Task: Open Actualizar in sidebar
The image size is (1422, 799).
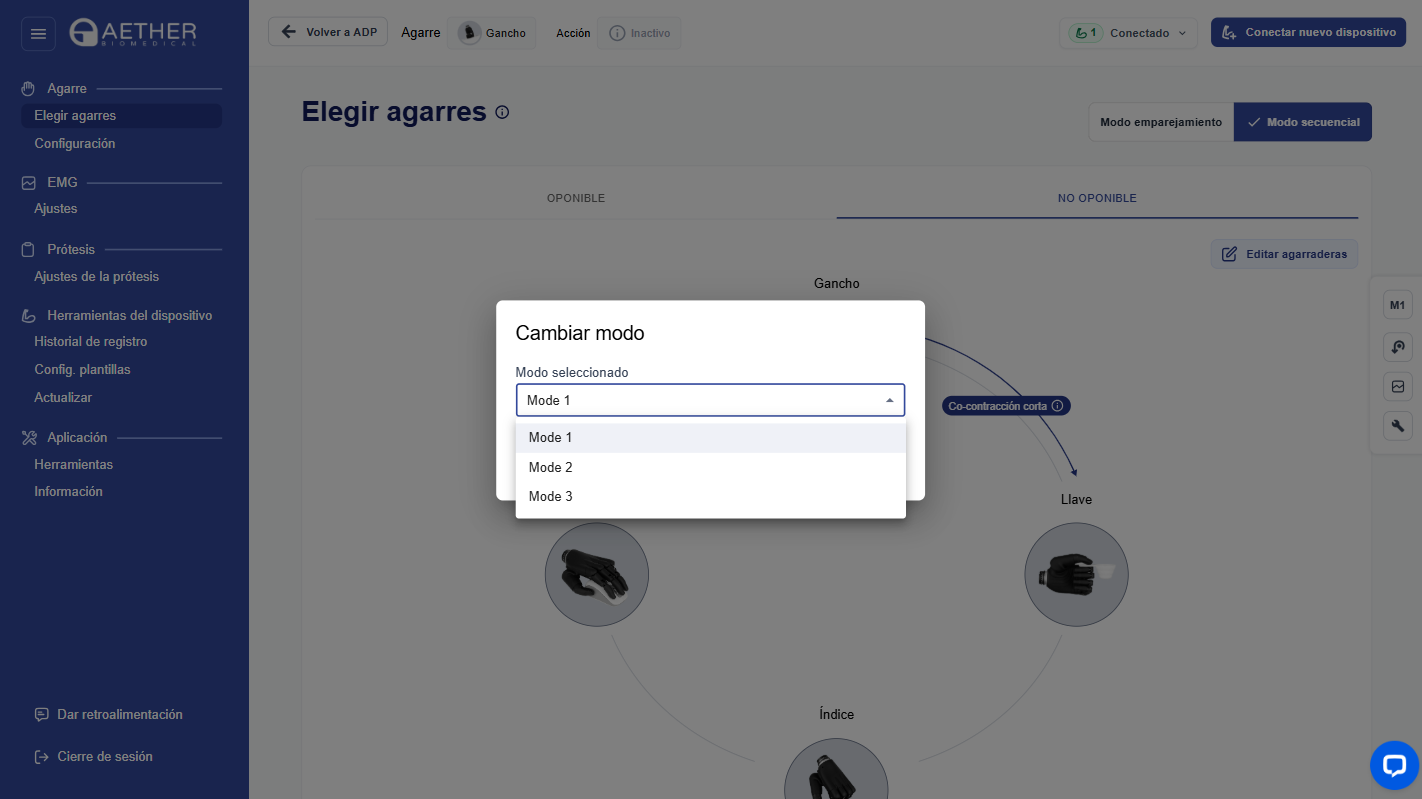Action: pyautogui.click(x=63, y=398)
